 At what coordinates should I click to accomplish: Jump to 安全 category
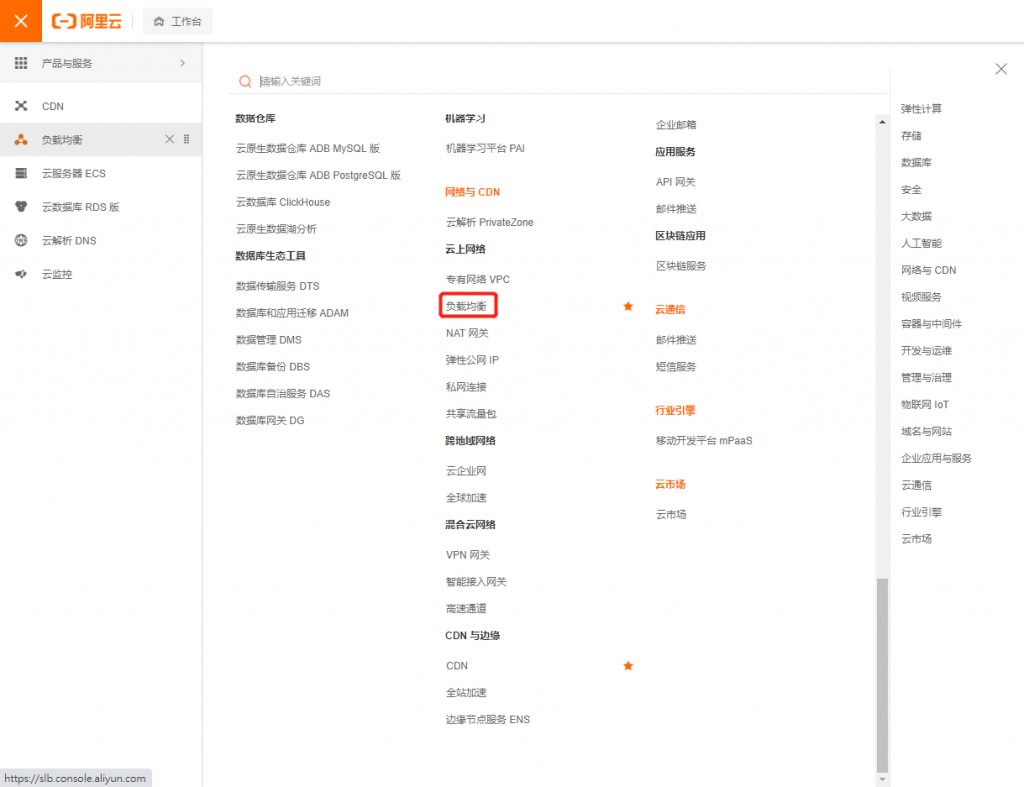coord(911,189)
